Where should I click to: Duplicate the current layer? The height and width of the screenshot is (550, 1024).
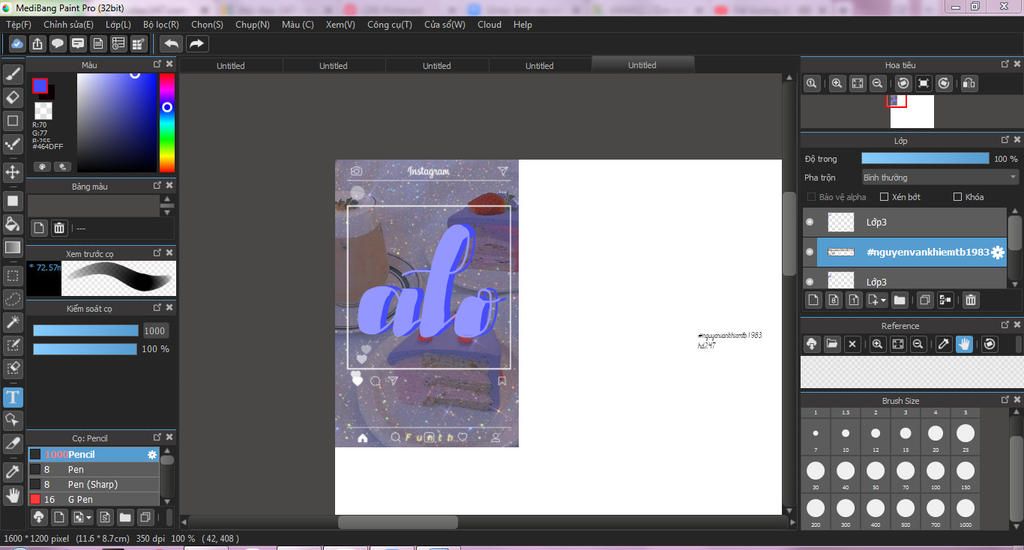coord(925,300)
